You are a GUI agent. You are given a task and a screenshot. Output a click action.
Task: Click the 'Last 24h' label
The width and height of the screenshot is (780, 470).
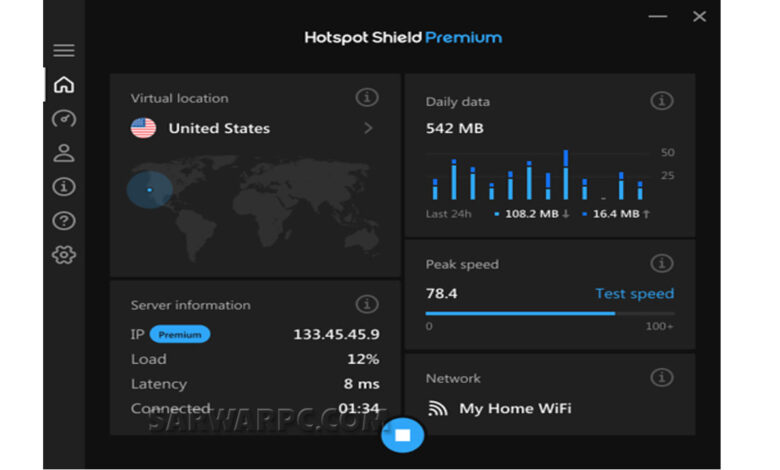[448, 214]
